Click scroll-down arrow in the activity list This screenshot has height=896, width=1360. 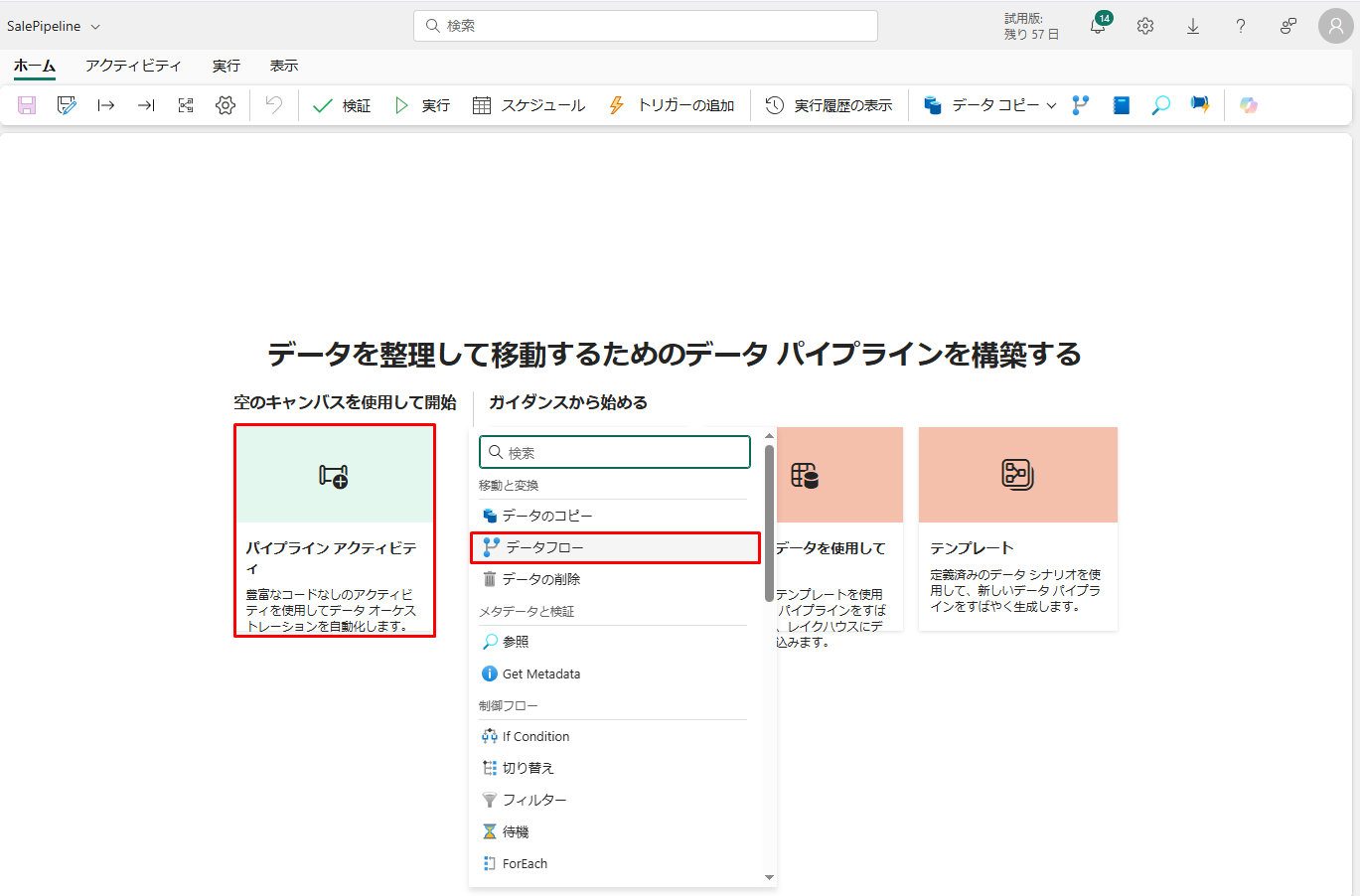(x=769, y=877)
